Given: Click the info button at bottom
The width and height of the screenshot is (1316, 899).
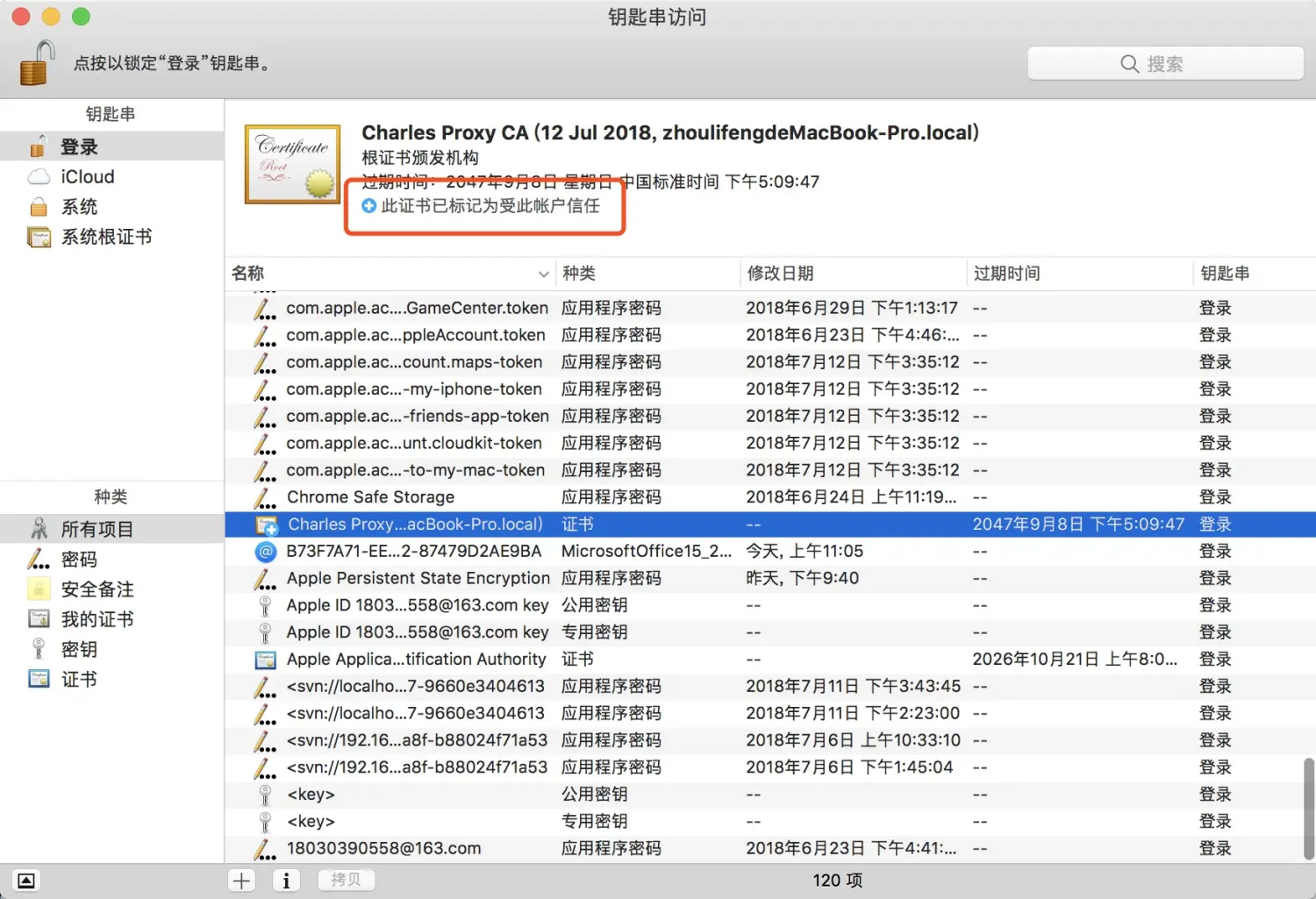Looking at the screenshot, I should [286, 881].
